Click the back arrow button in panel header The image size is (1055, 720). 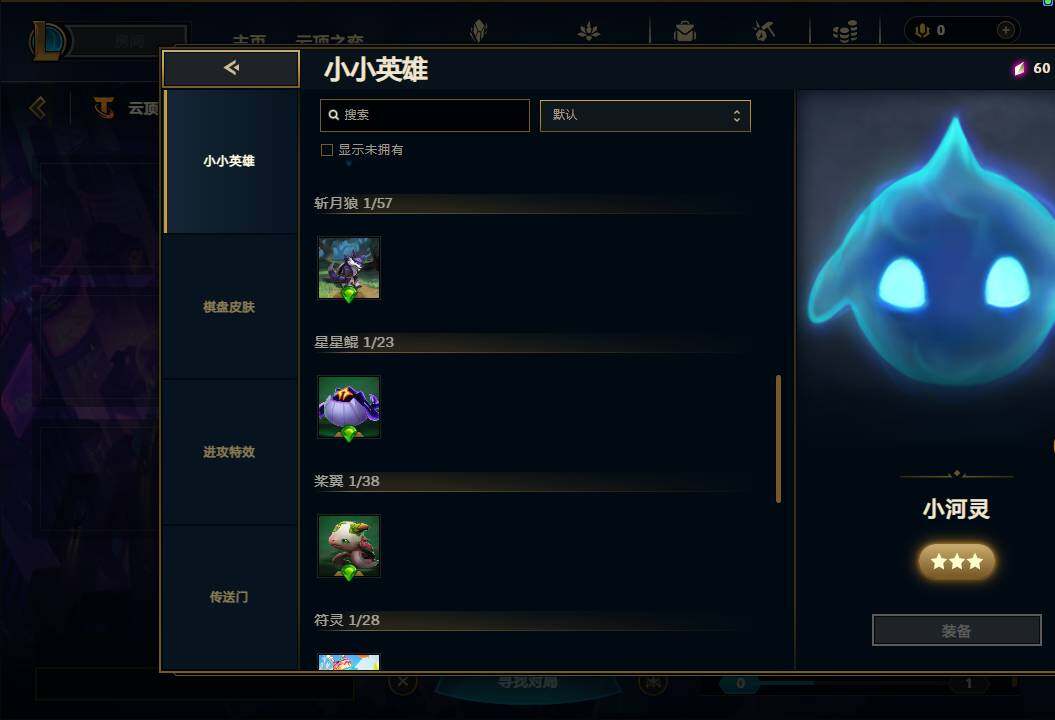(231, 68)
